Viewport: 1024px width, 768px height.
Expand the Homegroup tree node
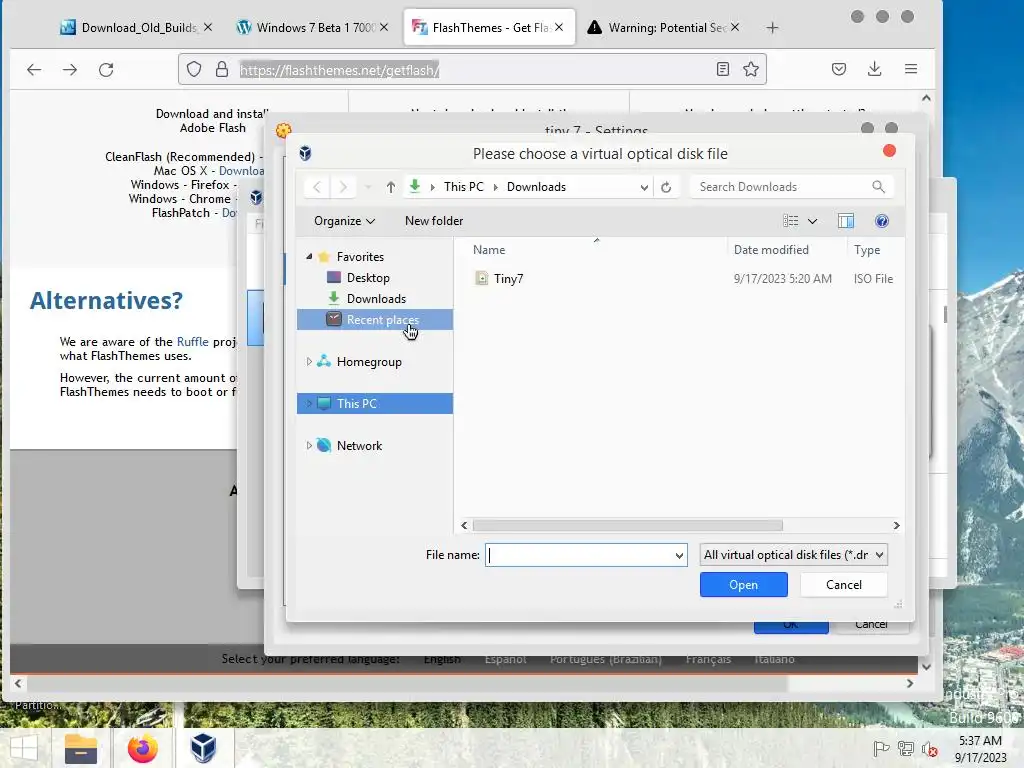309,361
